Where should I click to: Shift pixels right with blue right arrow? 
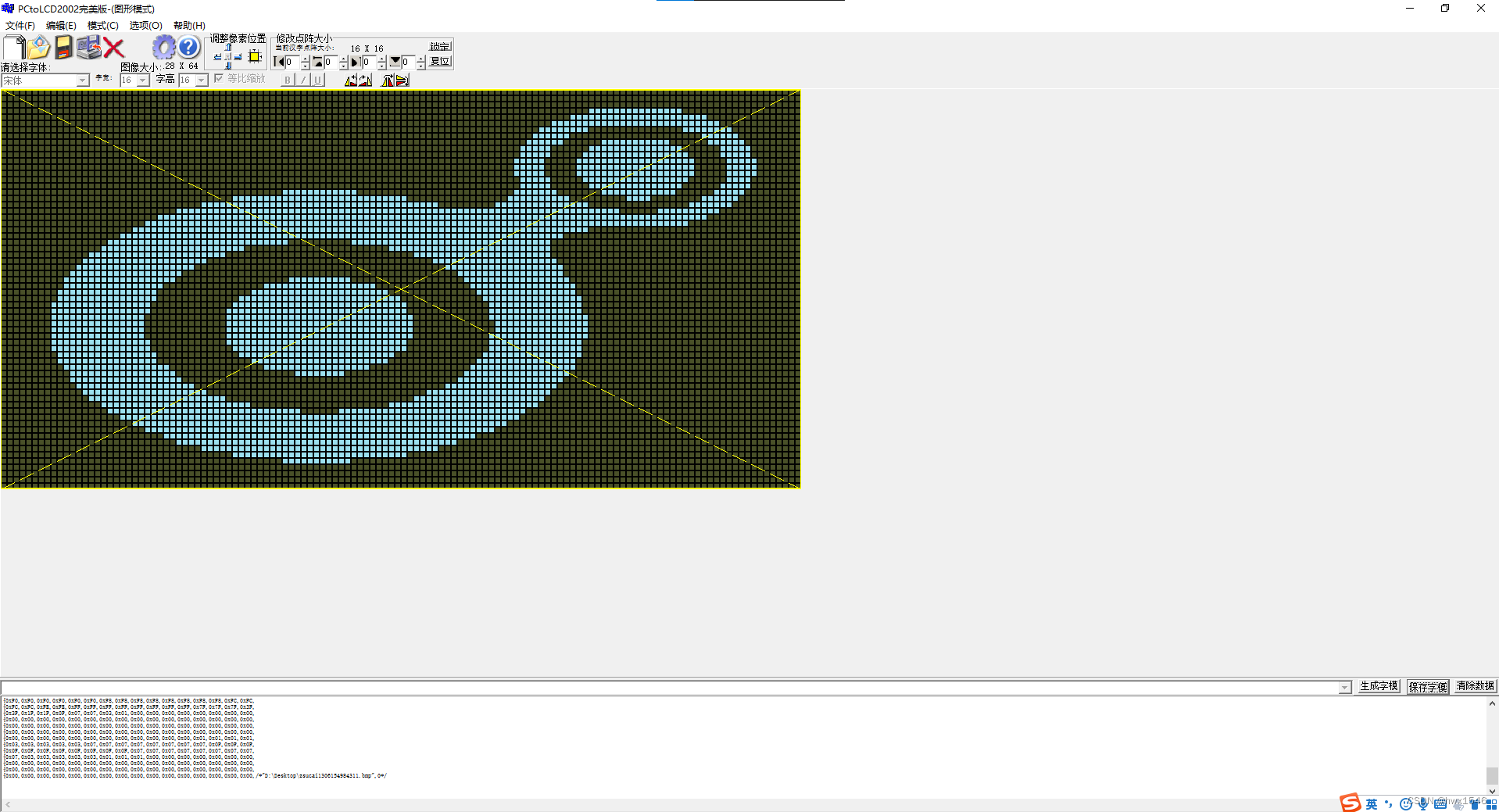coord(238,57)
